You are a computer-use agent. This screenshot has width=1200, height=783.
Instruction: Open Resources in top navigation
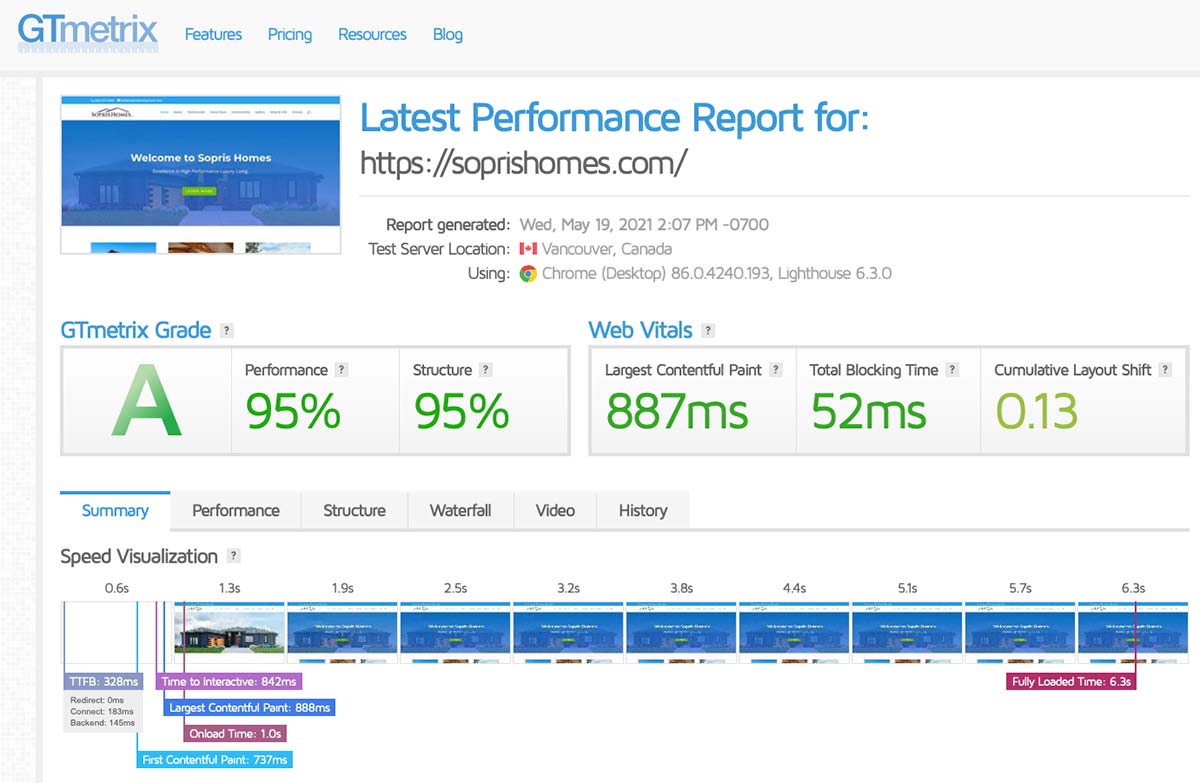click(x=372, y=34)
